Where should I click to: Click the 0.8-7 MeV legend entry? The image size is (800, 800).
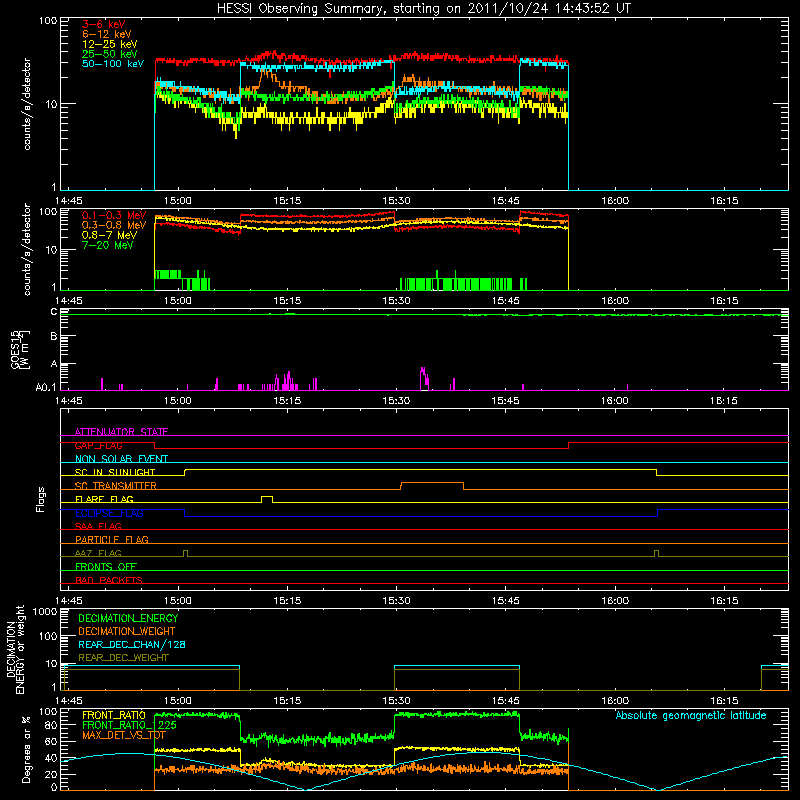109,235
